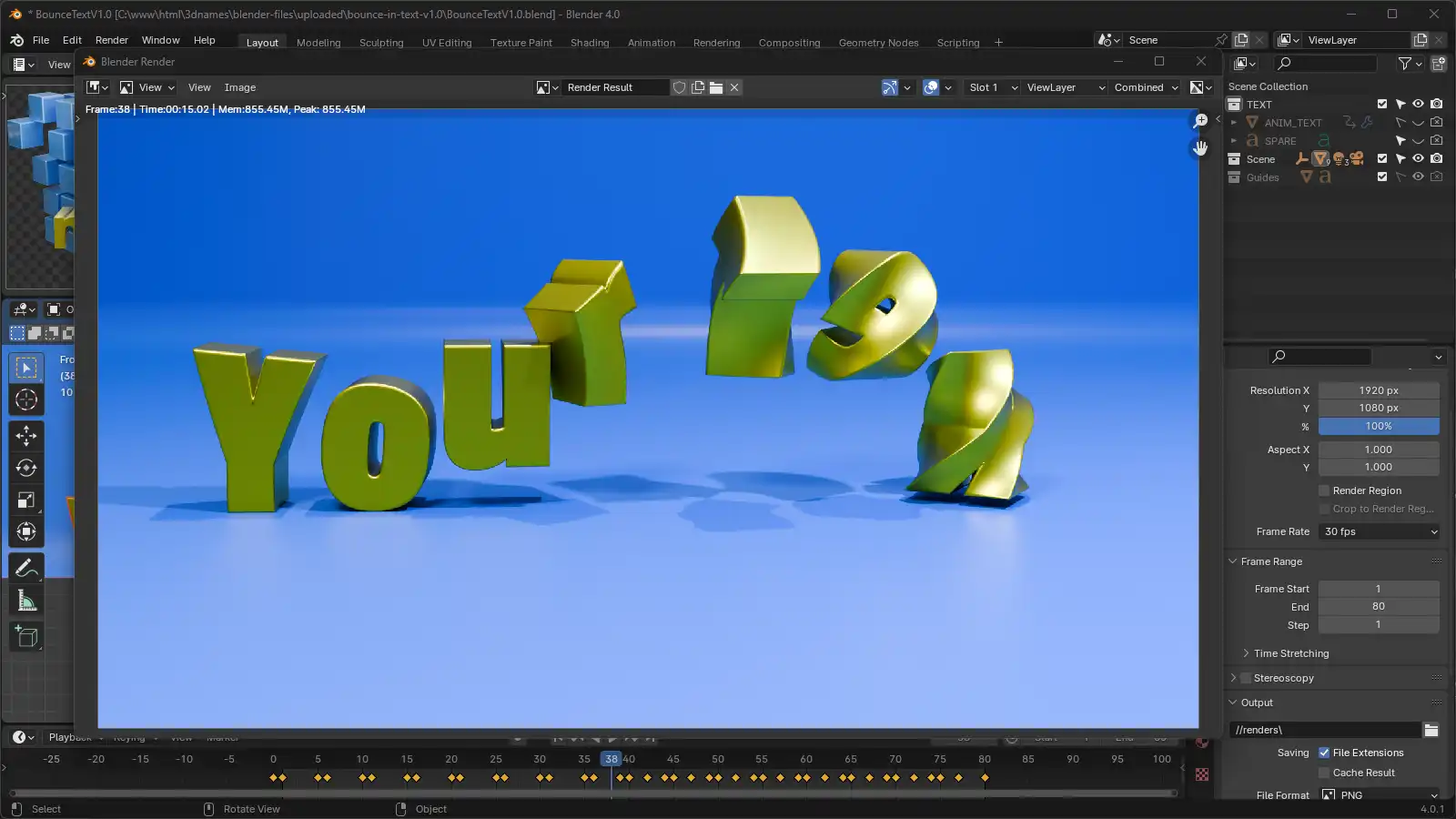The height and width of the screenshot is (819, 1456).
Task: Click new collection icon in outliner
Action: coord(1439,63)
